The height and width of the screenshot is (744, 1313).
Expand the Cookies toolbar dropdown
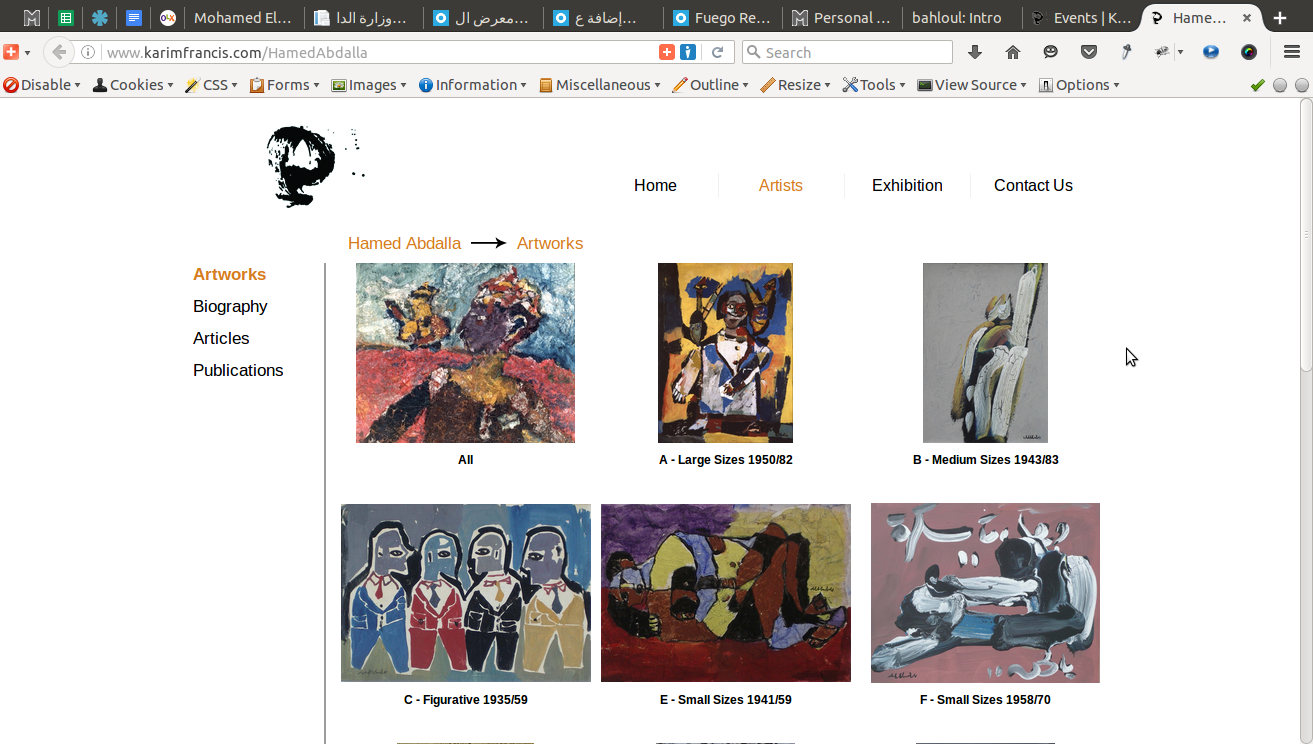pyautogui.click(x=133, y=85)
